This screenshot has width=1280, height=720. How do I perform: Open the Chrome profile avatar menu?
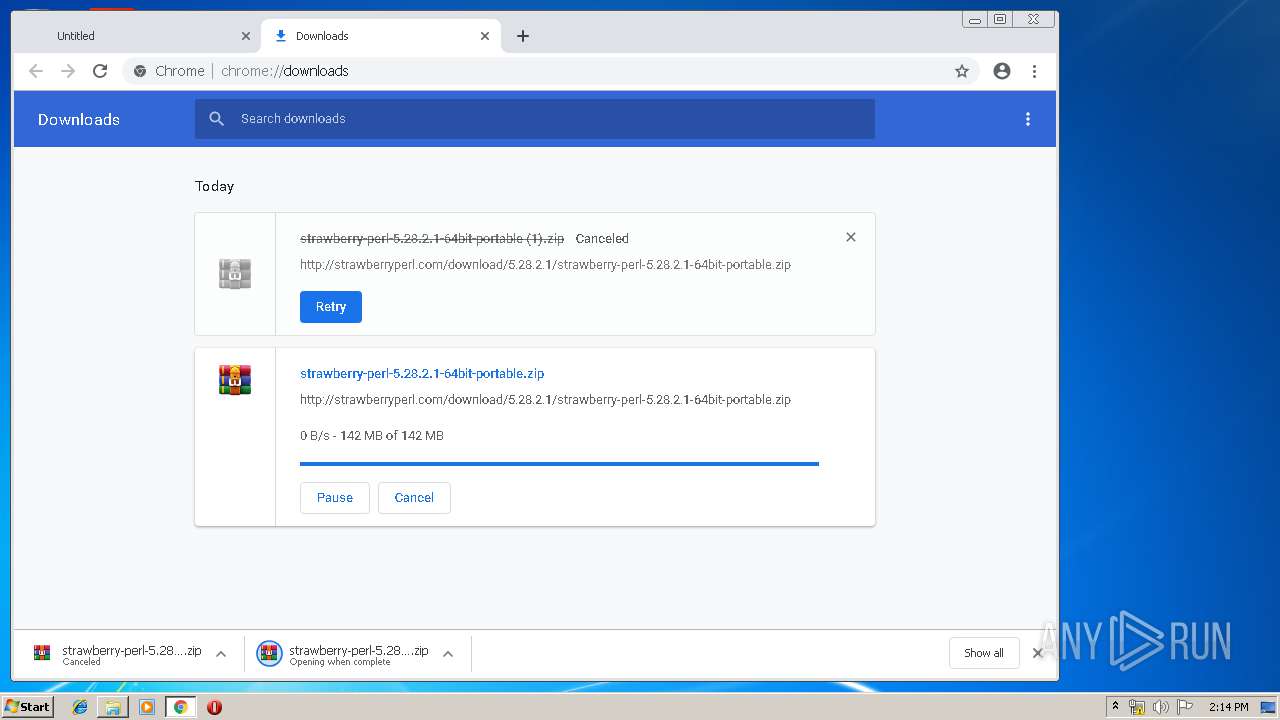click(x=1002, y=71)
